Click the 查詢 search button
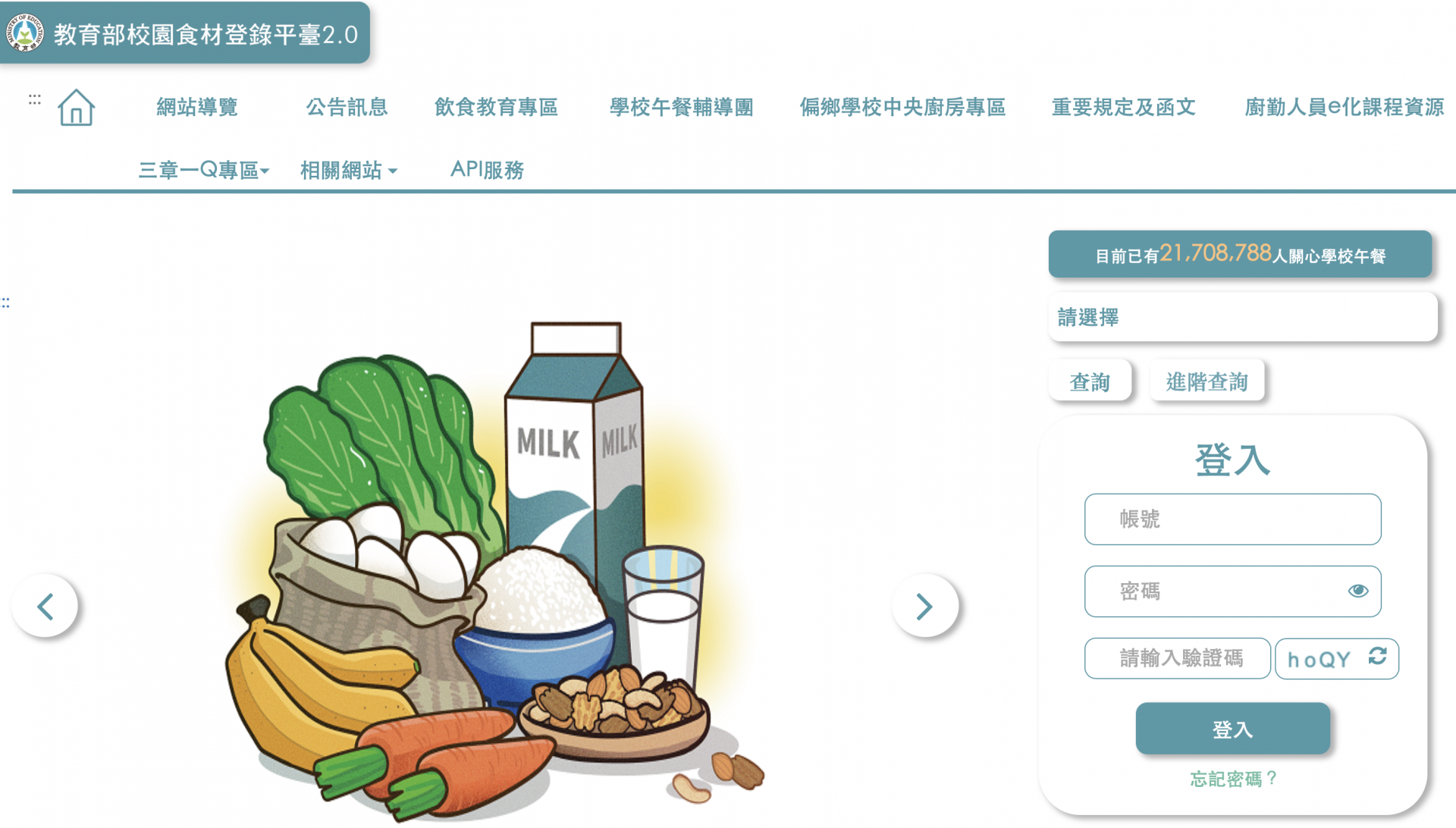 1090,381
